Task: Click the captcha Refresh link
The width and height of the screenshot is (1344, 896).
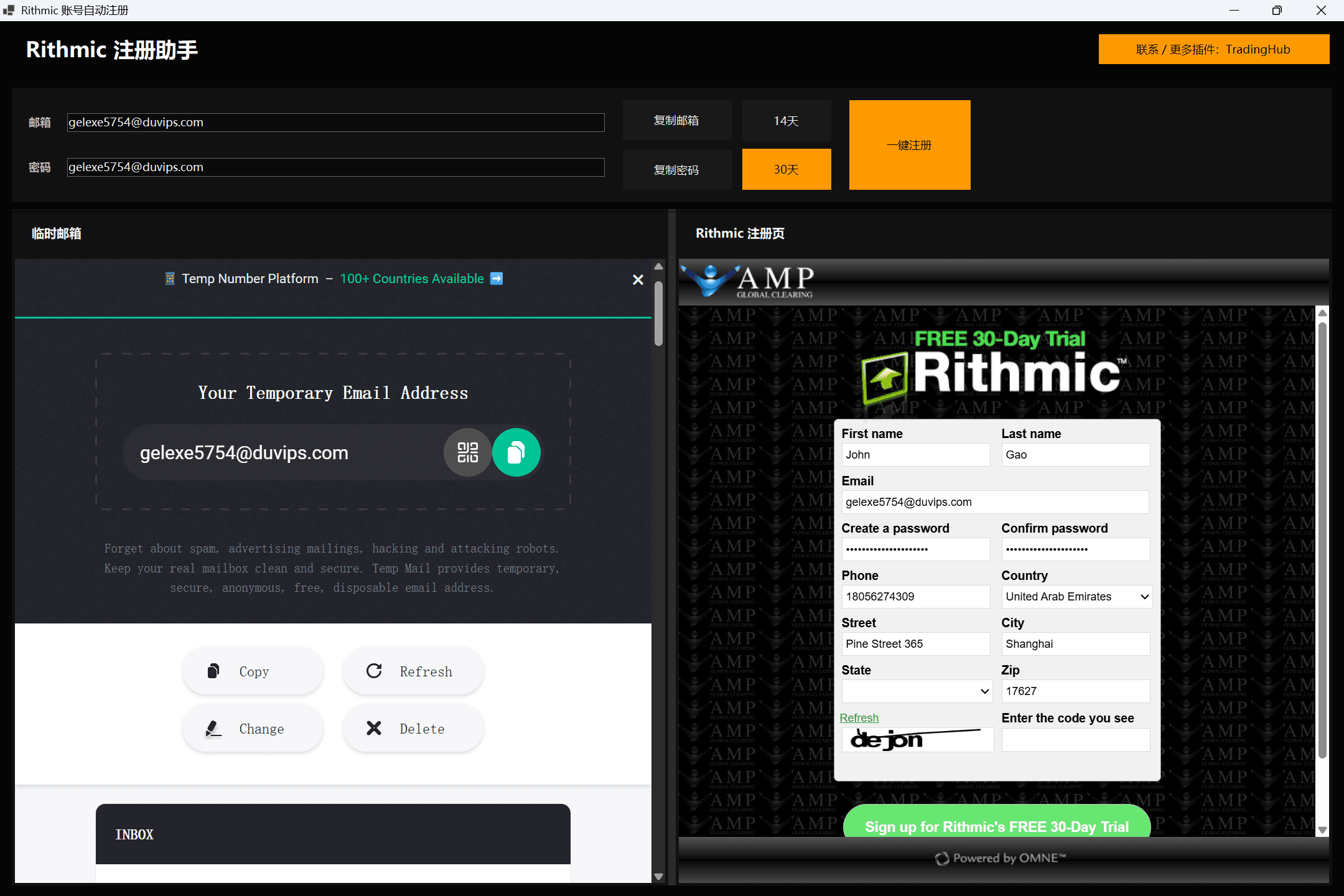Action: (x=859, y=718)
